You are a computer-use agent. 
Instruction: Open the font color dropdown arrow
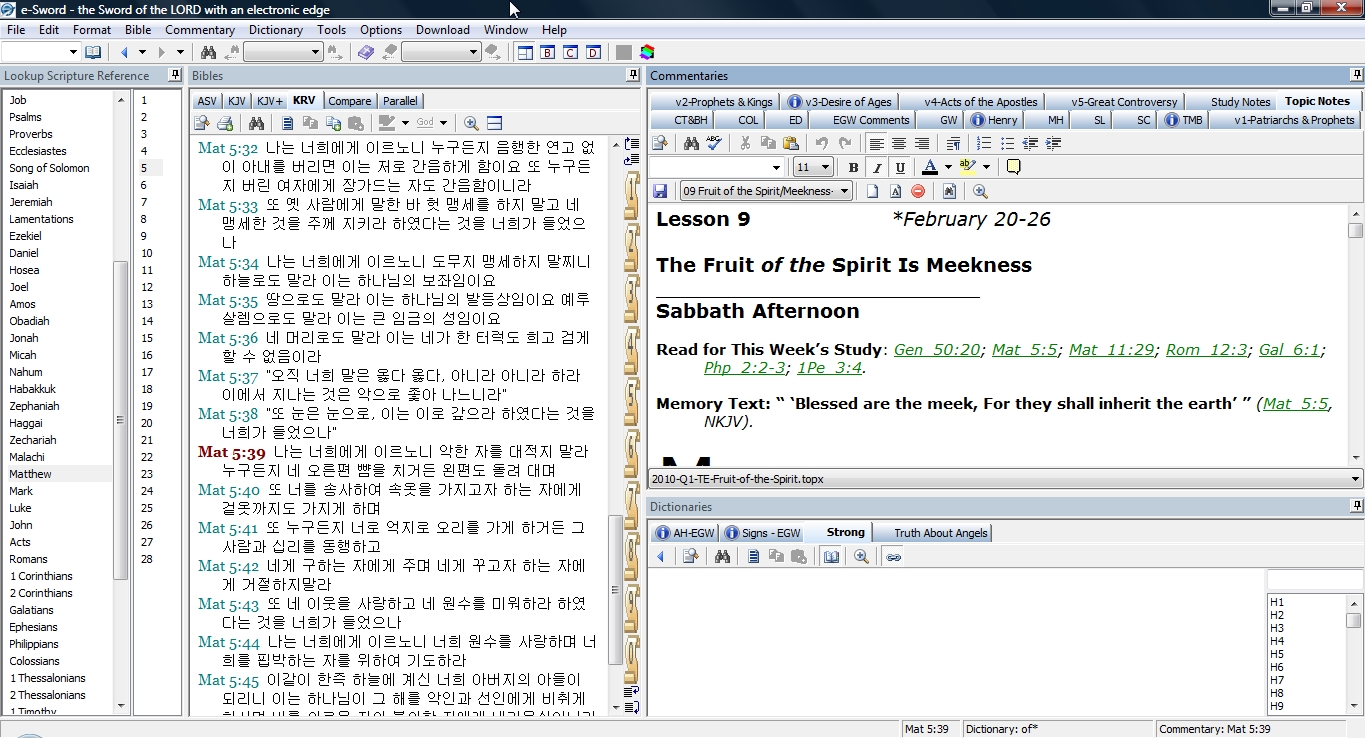(947, 167)
